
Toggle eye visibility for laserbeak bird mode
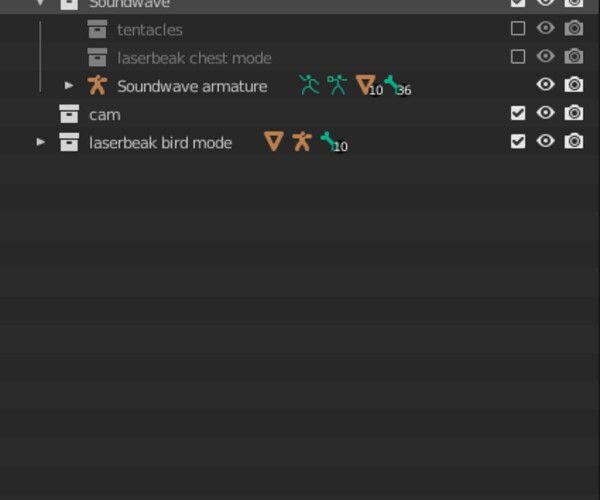pos(546,141)
